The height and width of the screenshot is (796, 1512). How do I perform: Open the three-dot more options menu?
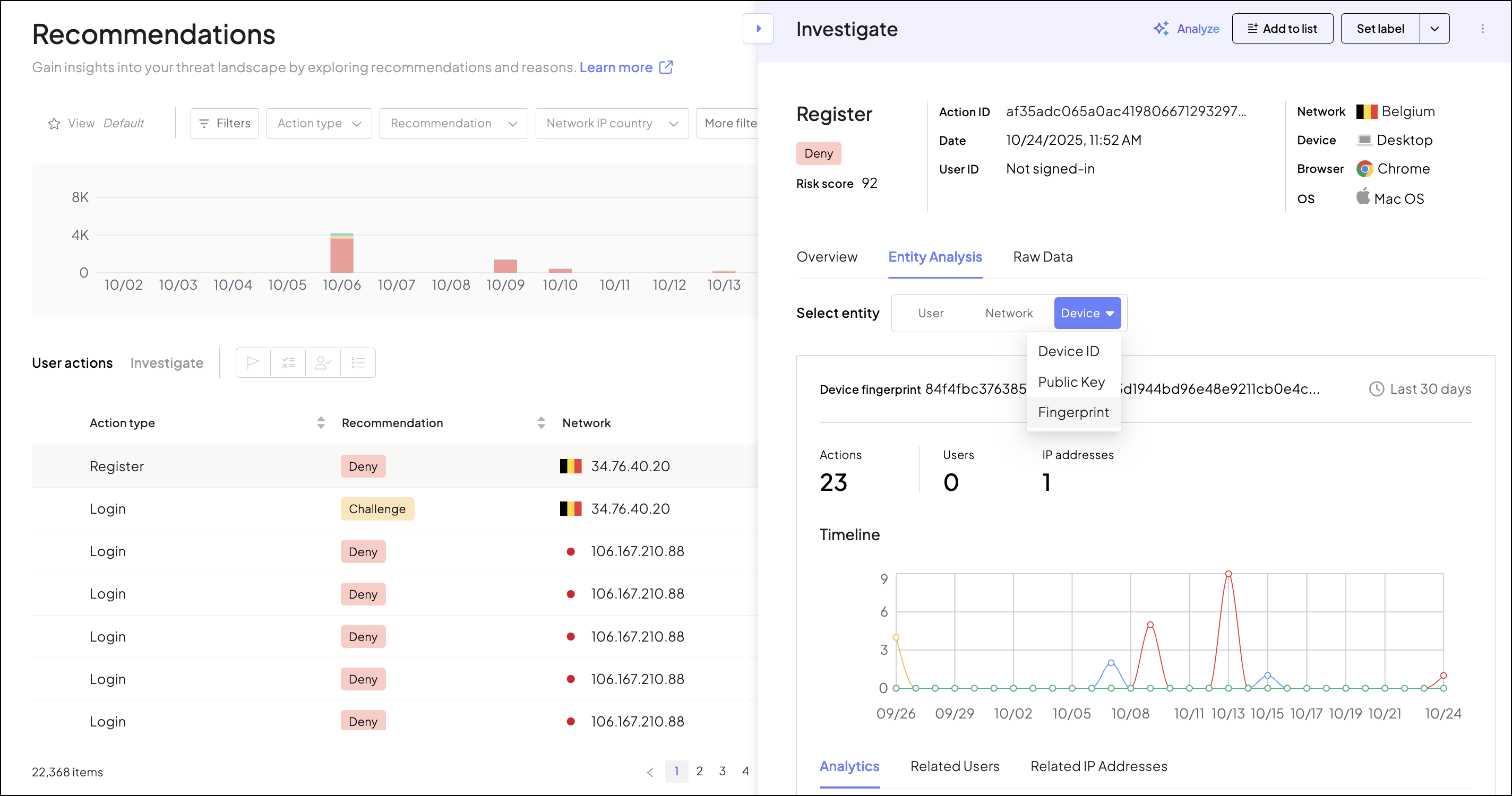(1482, 29)
